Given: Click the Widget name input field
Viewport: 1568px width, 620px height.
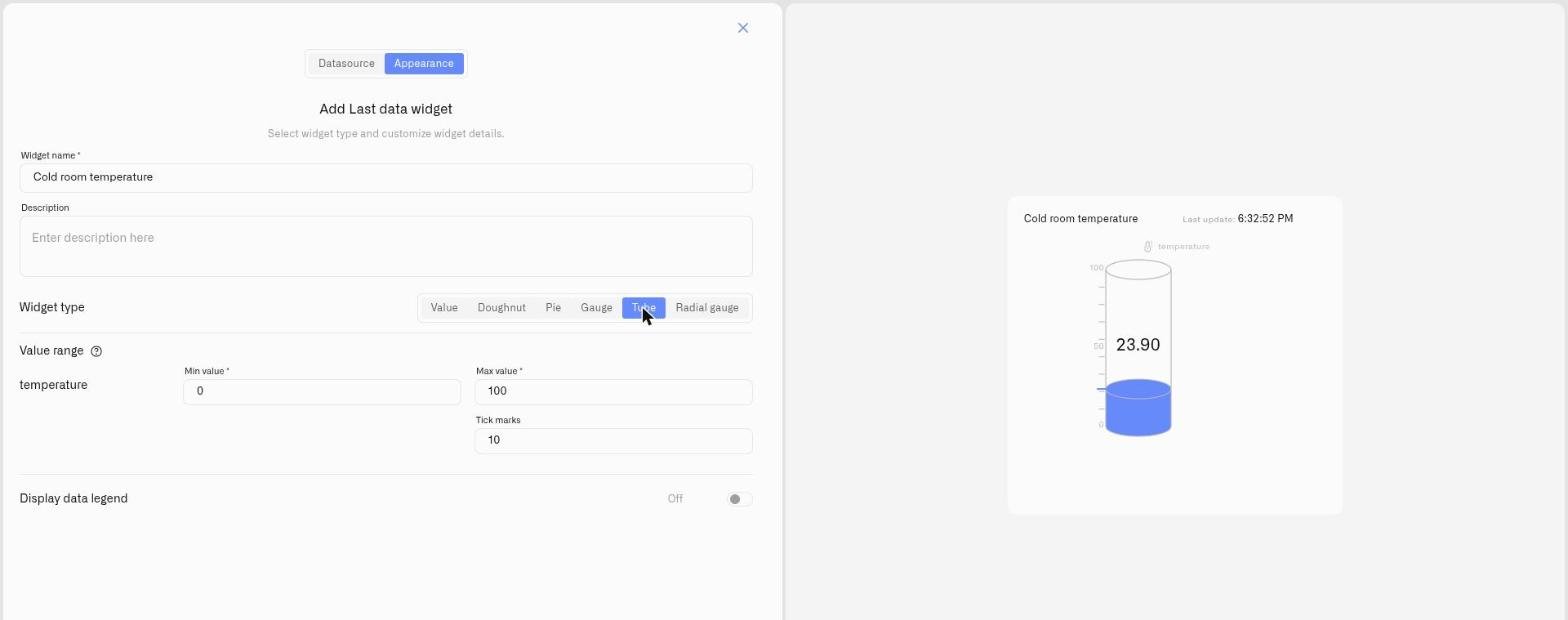Looking at the screenshot, I should pos(386,178).
